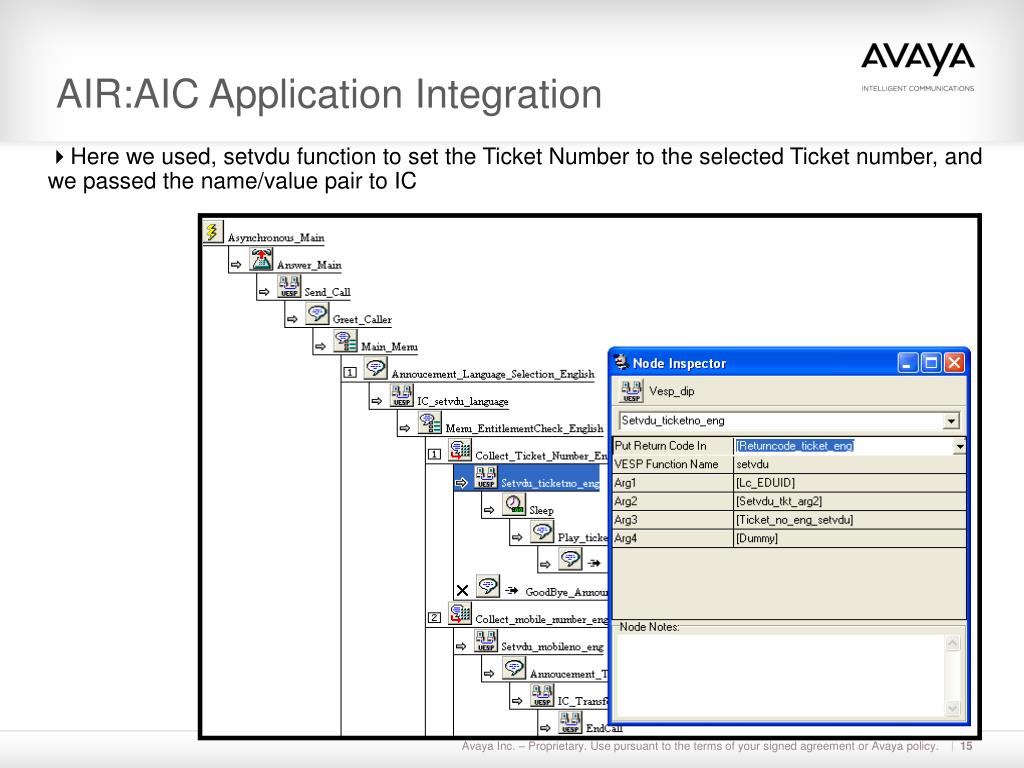Open the Setvdu_ticketno_eng node name dropdown
The width and height of the screenshot is (1024, 768).
(951, 421)
